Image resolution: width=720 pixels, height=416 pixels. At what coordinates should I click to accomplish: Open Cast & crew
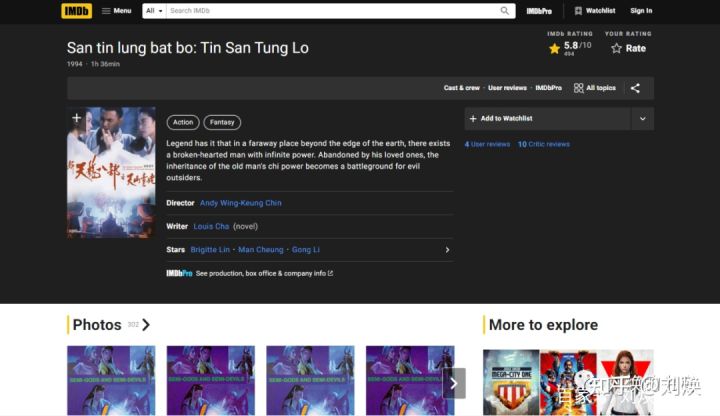(461, 88)
